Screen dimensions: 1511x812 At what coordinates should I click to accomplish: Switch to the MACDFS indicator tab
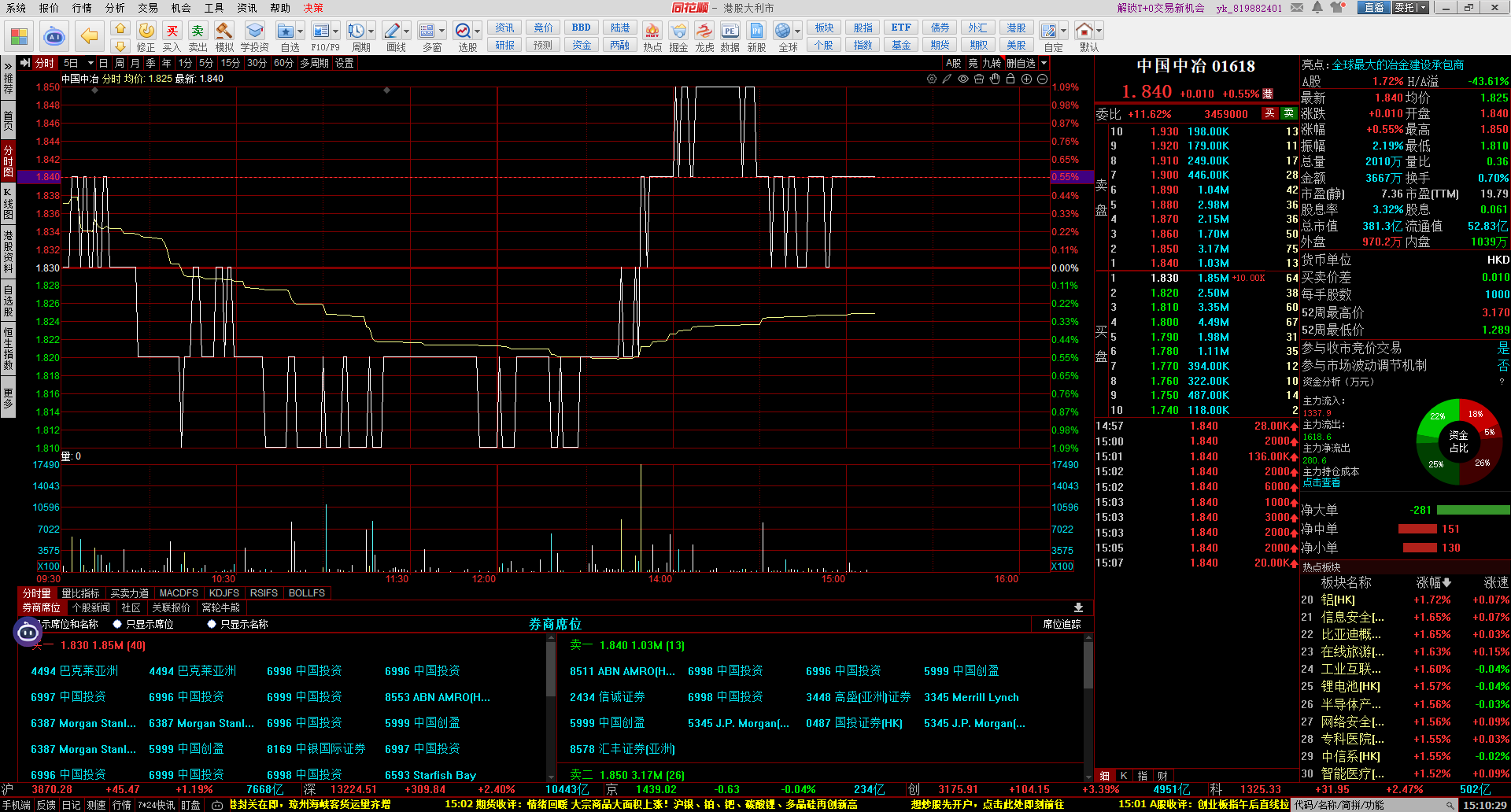click(179, 593)
